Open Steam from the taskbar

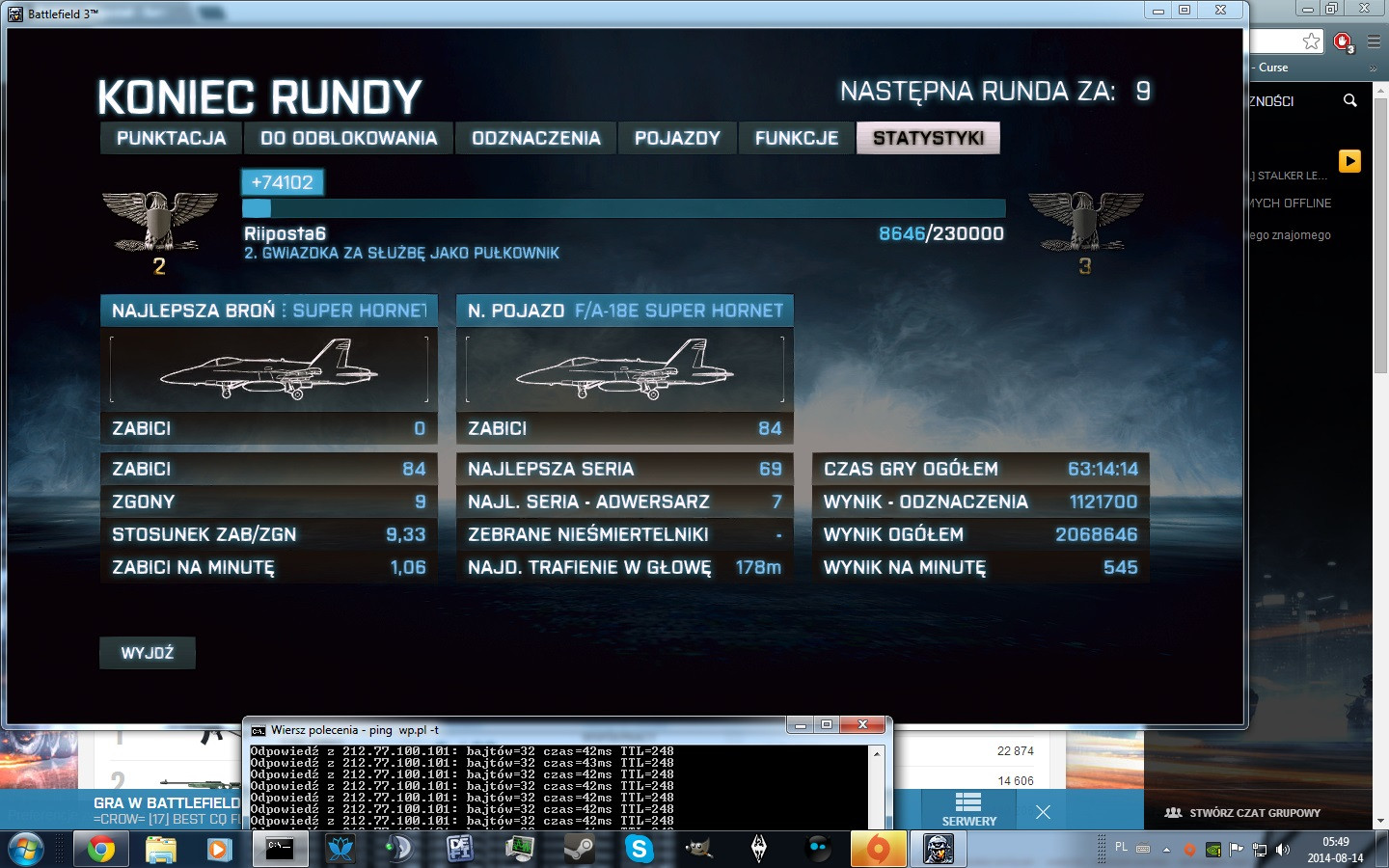click(579, 849)
